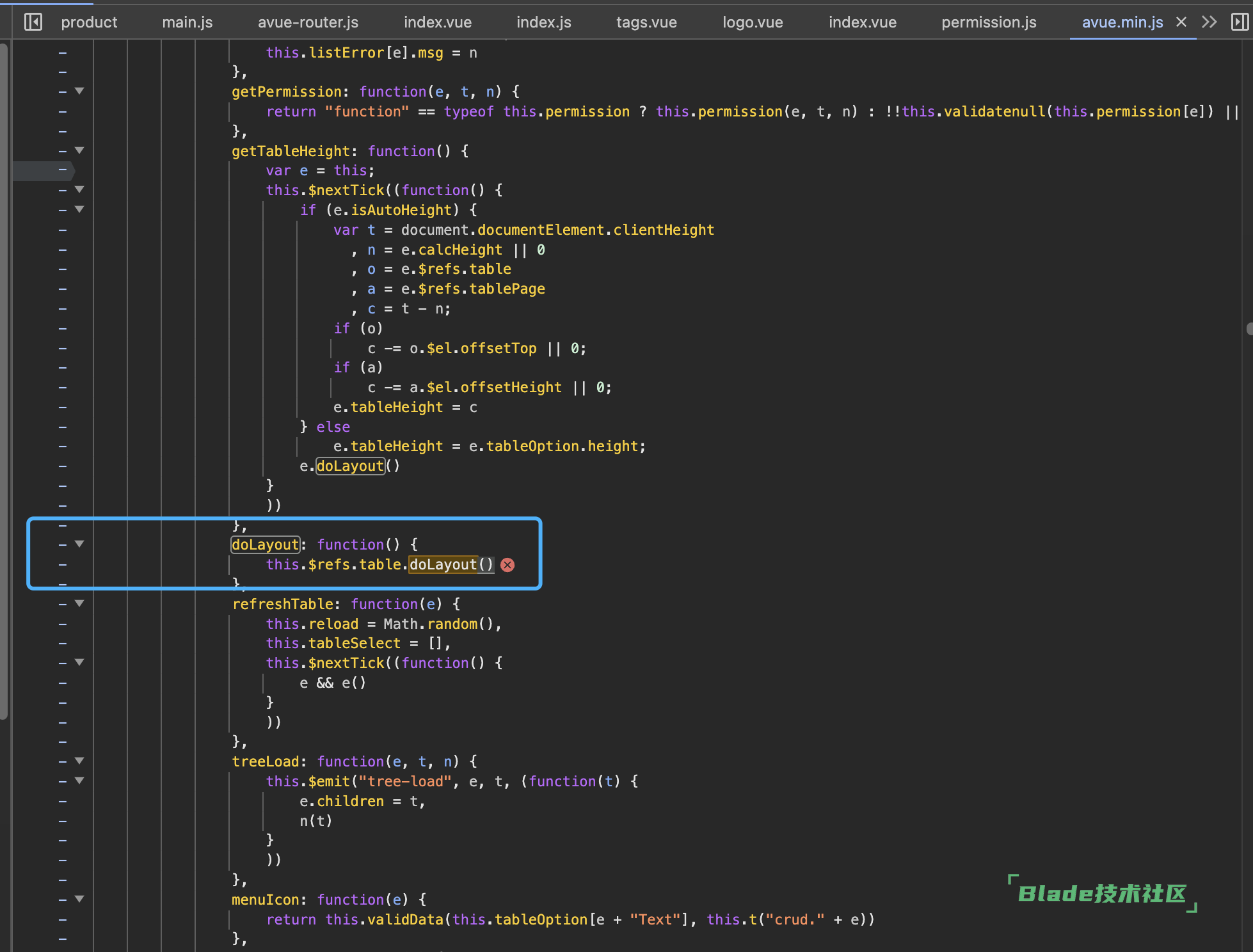Toggle the left navigator sidebar icon
This screenshot has width=1253, height=952.
pos(33,22)
